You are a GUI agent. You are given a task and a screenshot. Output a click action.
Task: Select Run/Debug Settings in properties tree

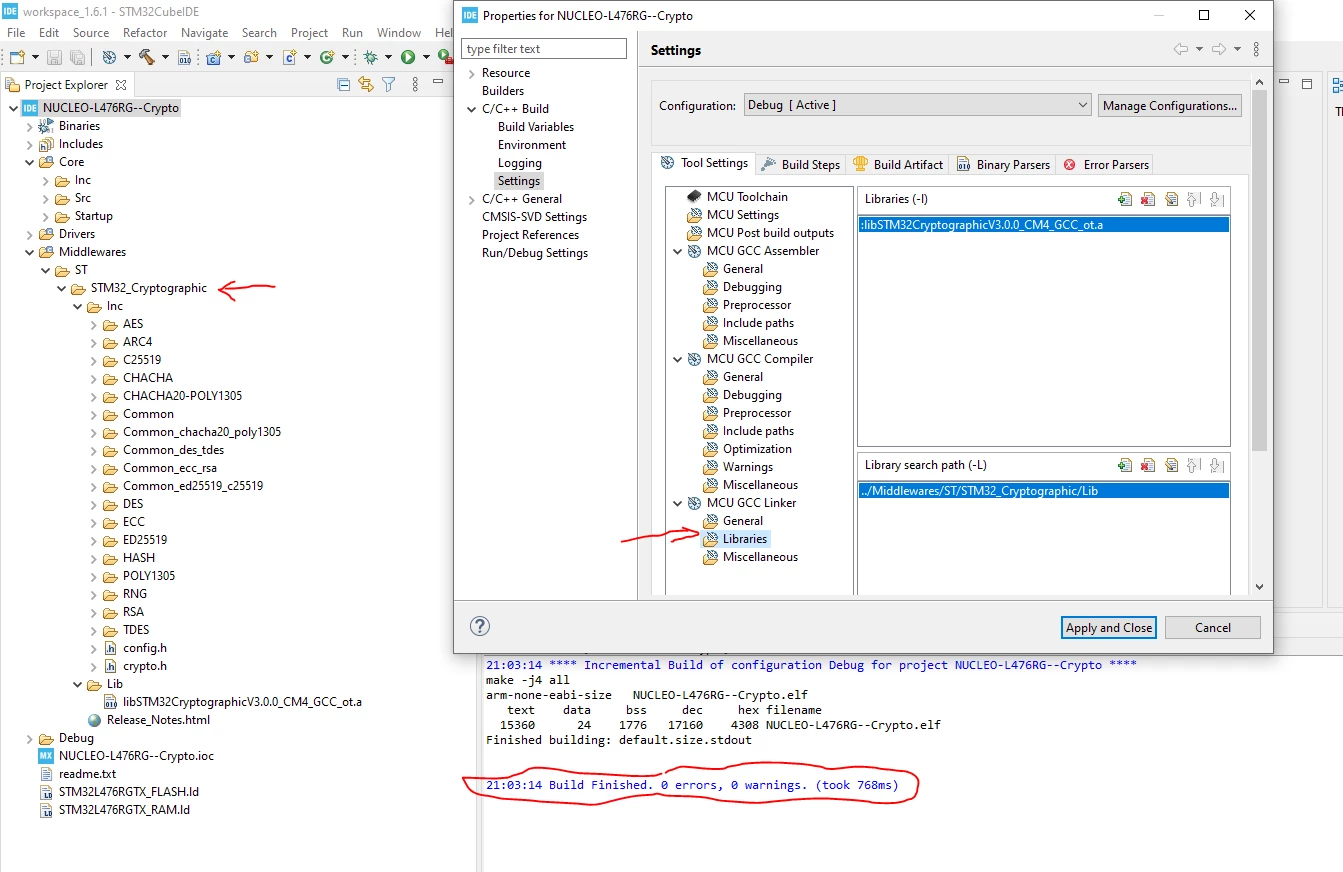pos(535,253)
